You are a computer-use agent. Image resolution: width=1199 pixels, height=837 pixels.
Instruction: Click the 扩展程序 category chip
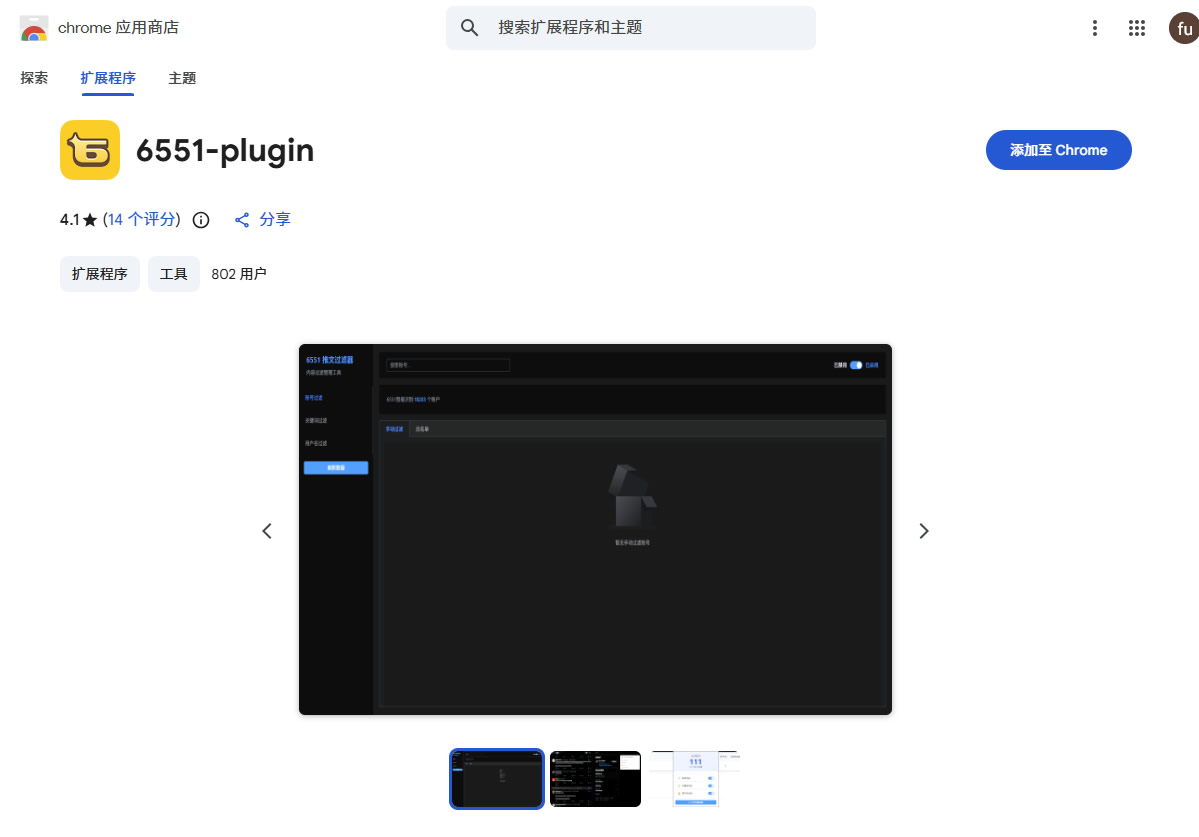tap(99, 274)
